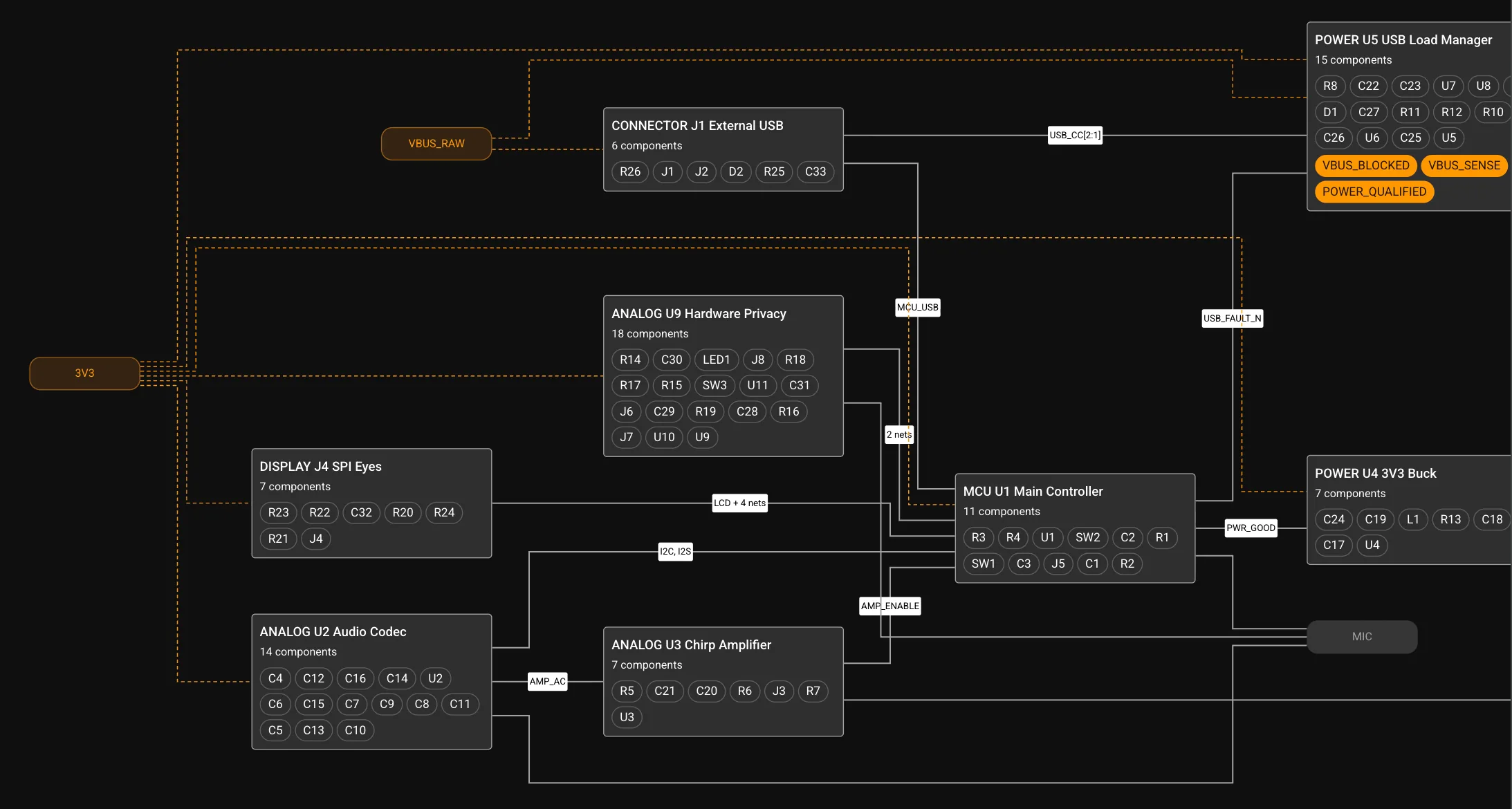Select the 3V3 power net node
The height and width of the screenshot is (809, 1512).
(84, 373)
